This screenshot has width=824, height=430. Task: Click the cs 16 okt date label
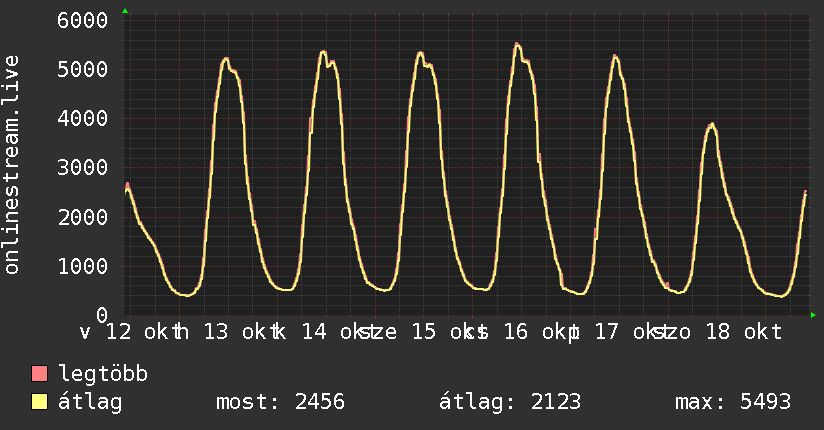point(520,332)
